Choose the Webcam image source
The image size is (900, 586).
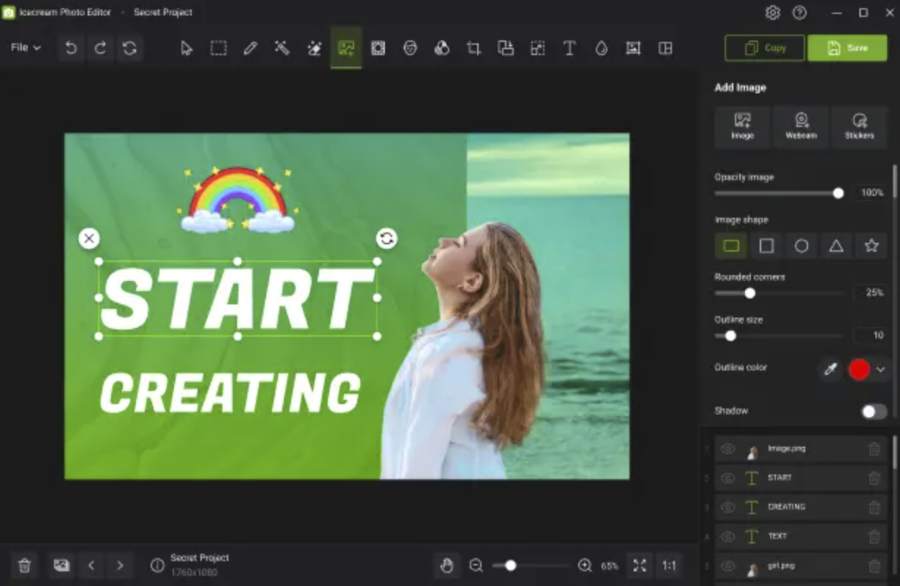click(800, 127)
